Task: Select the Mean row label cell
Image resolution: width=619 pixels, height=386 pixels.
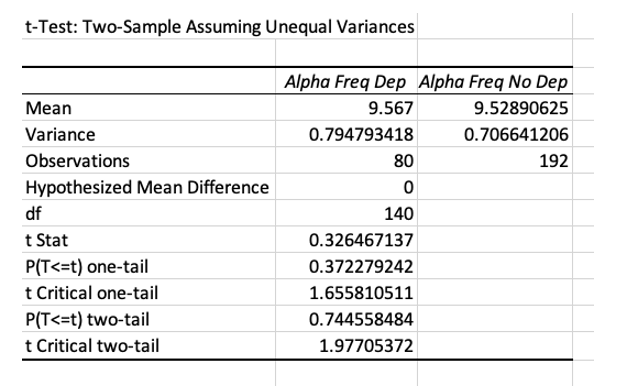Action: pyautogui.click(x=149, y=108)
